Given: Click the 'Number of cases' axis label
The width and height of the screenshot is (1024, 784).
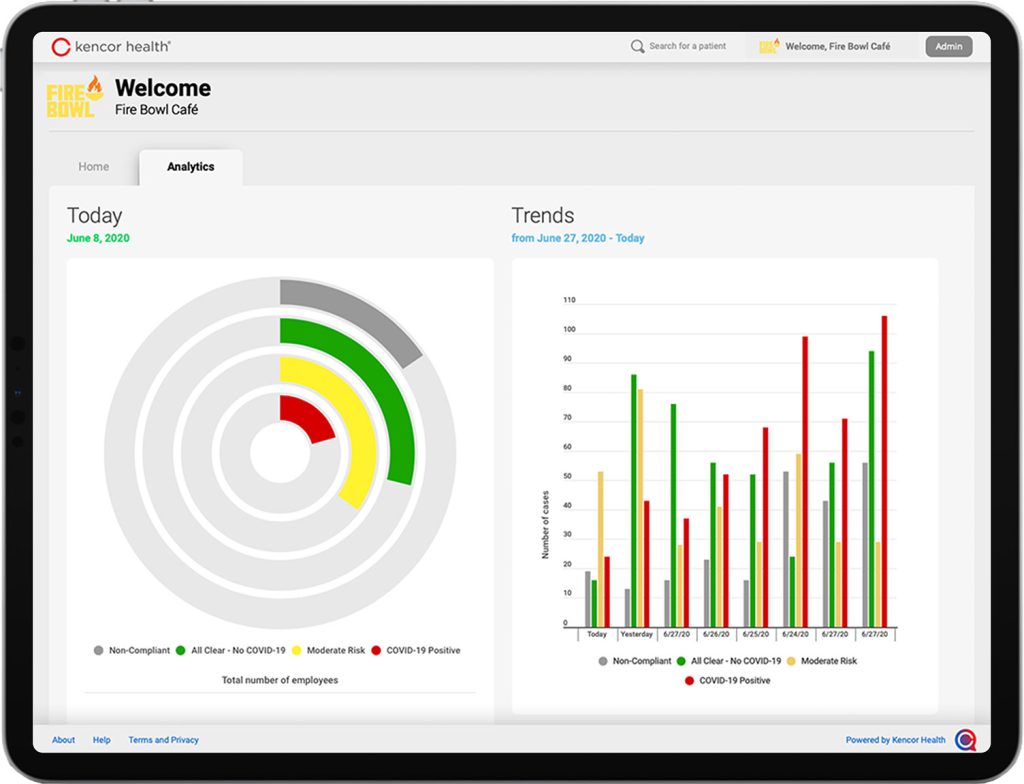Looking at the screenshot, I should tap(545, 525).
